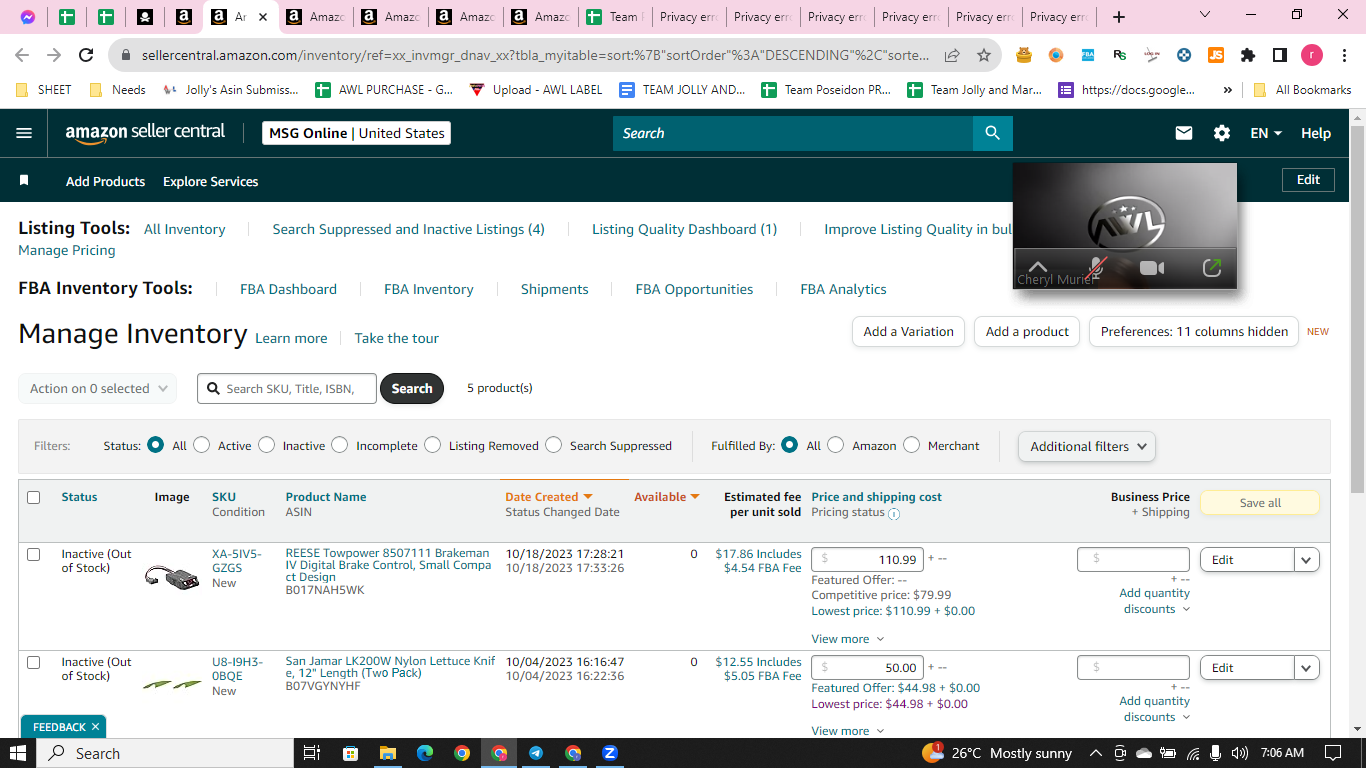Viewport: 1366px width, 768px height.
Task: Select Merchant under Fulfilled By
Action: pyautogui.click(x=911, y=445)
